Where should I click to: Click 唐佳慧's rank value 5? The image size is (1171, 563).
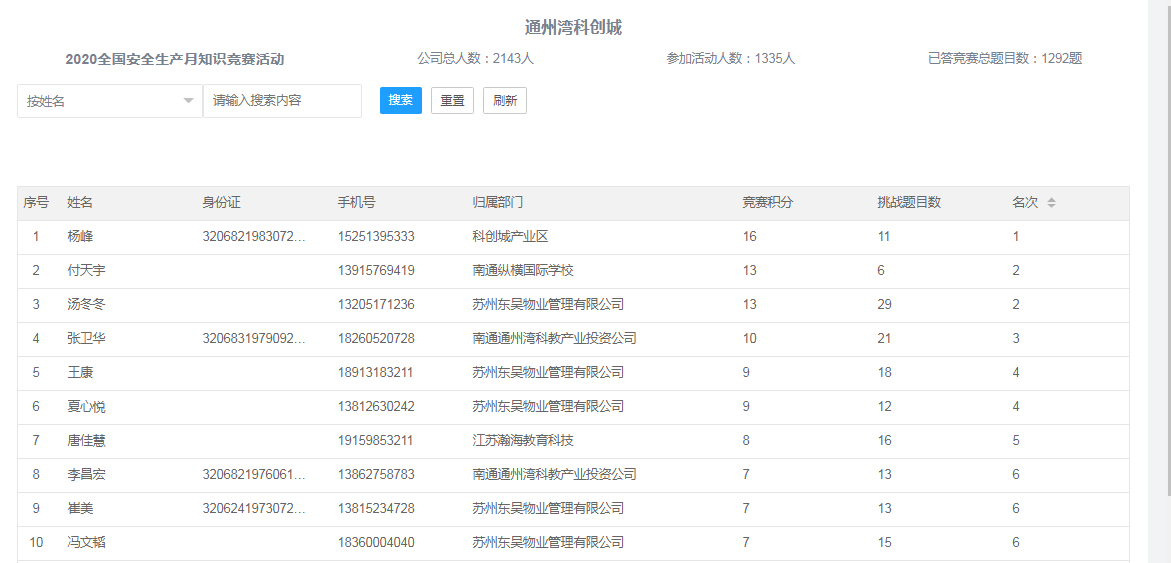click(1016, 441)
